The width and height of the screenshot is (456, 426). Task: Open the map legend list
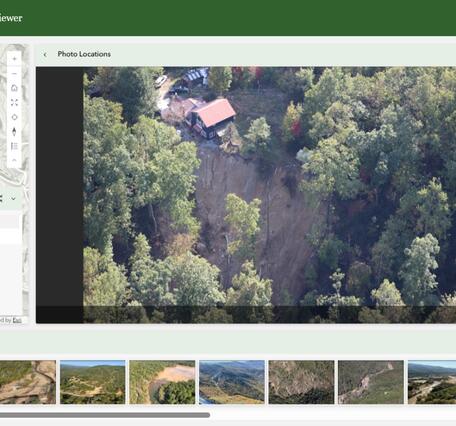coord(14,146)
